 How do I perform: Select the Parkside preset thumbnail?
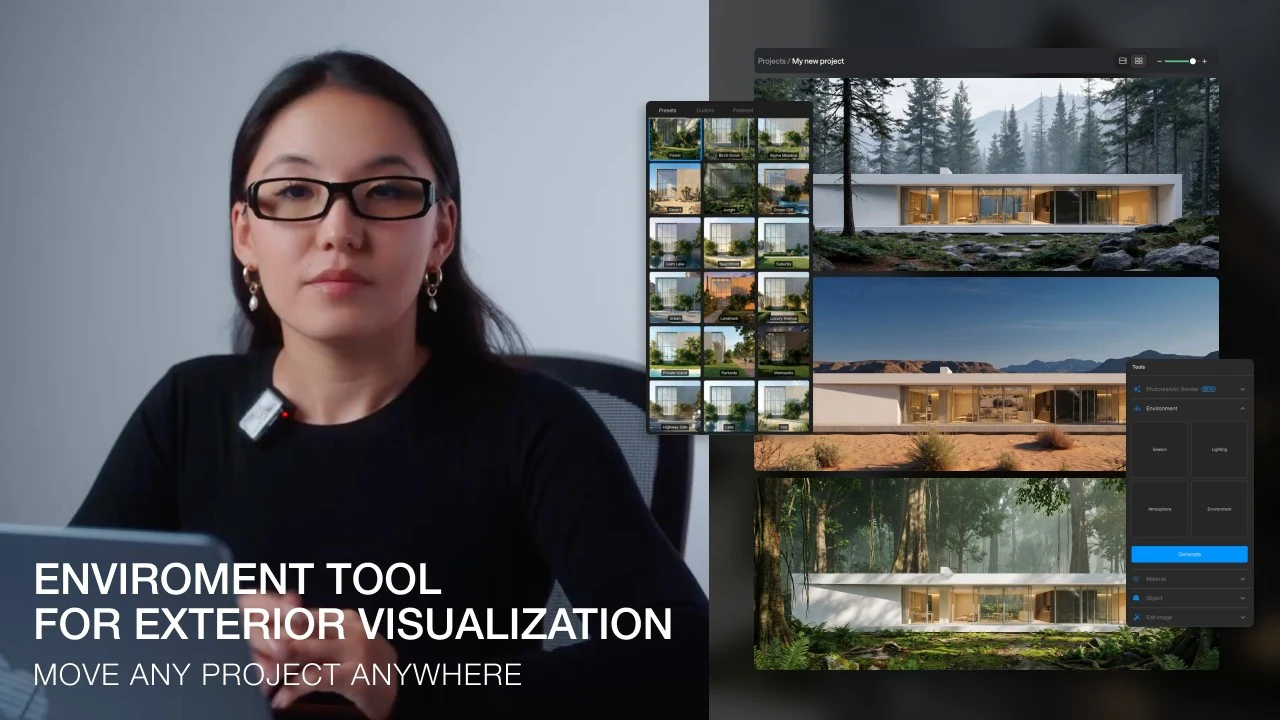click(x=729, y=351)
